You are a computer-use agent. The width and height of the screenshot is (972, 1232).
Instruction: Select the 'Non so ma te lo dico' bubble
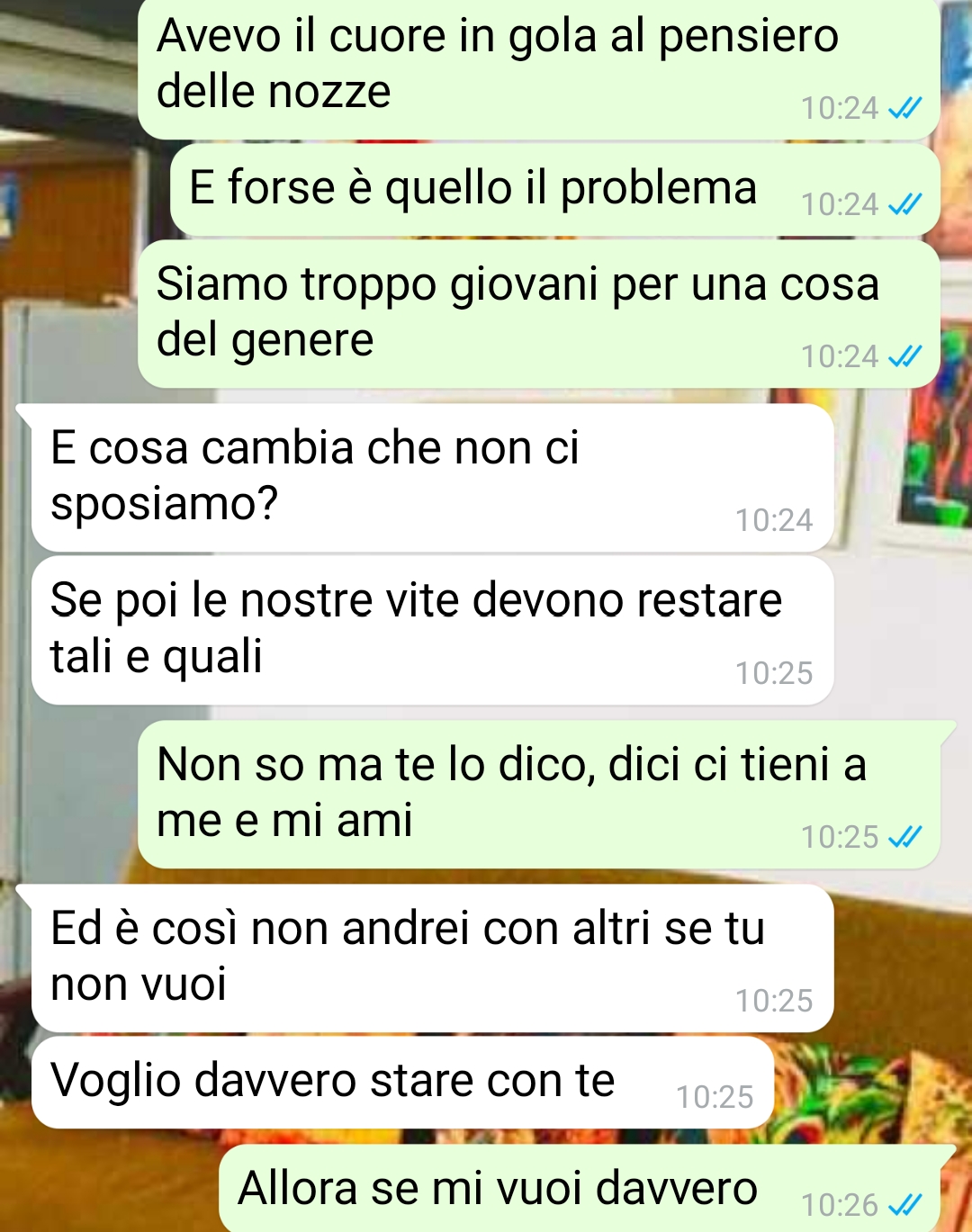pyautogui.click(x=538, y=794)
